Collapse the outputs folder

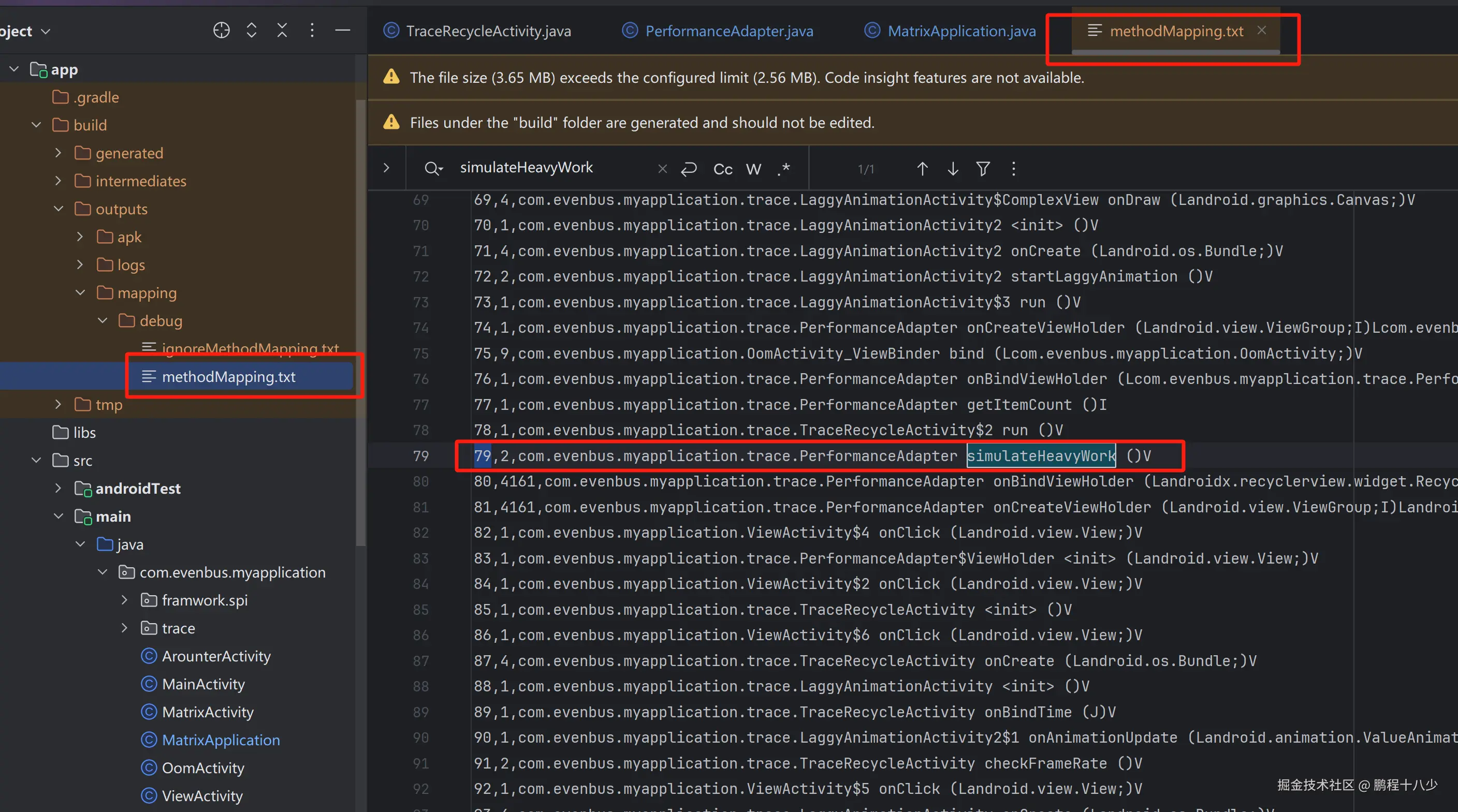(x=59, y=209)
